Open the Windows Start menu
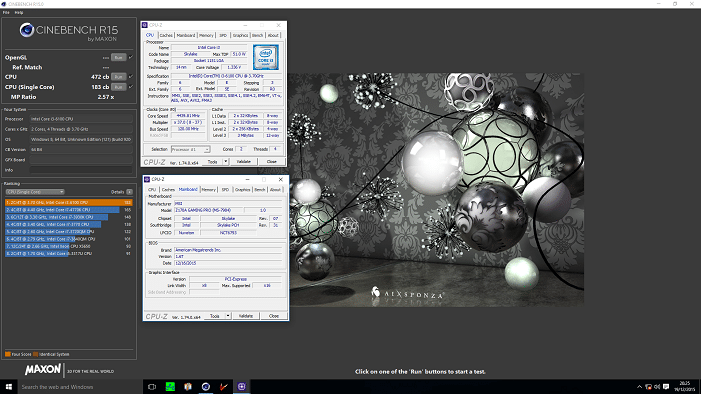 (8, 387)
